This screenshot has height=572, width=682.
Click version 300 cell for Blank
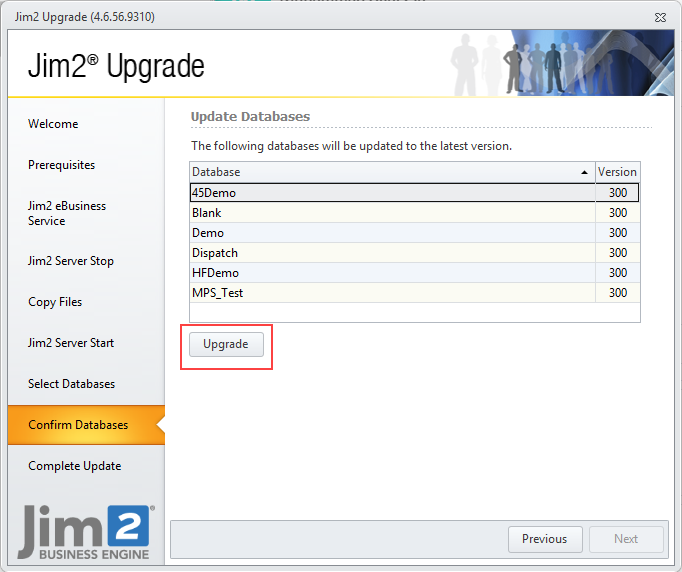[618, 213]
